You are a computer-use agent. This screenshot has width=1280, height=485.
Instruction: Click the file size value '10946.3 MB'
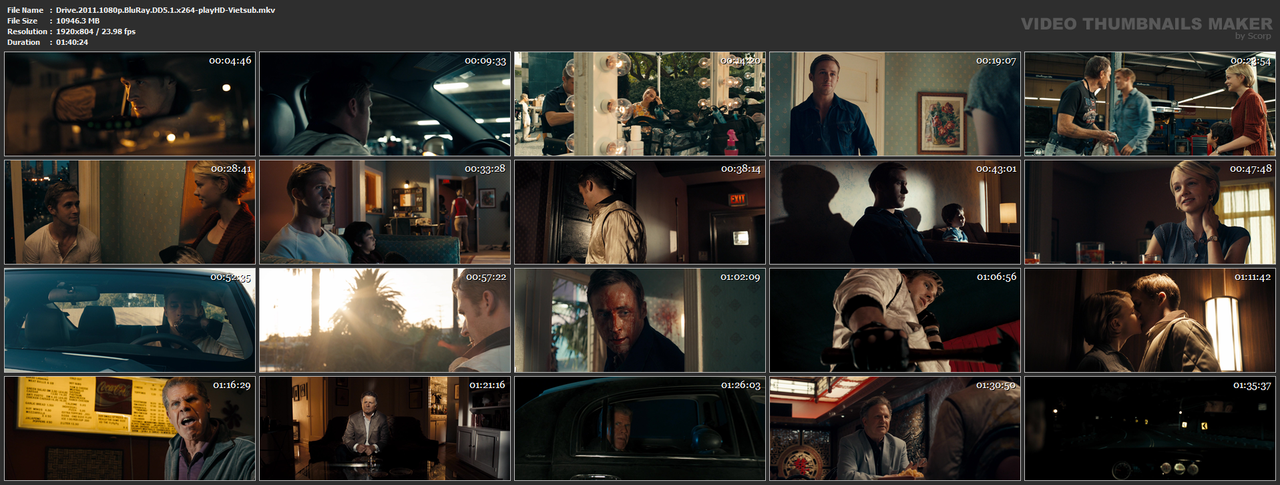(78, 21)
